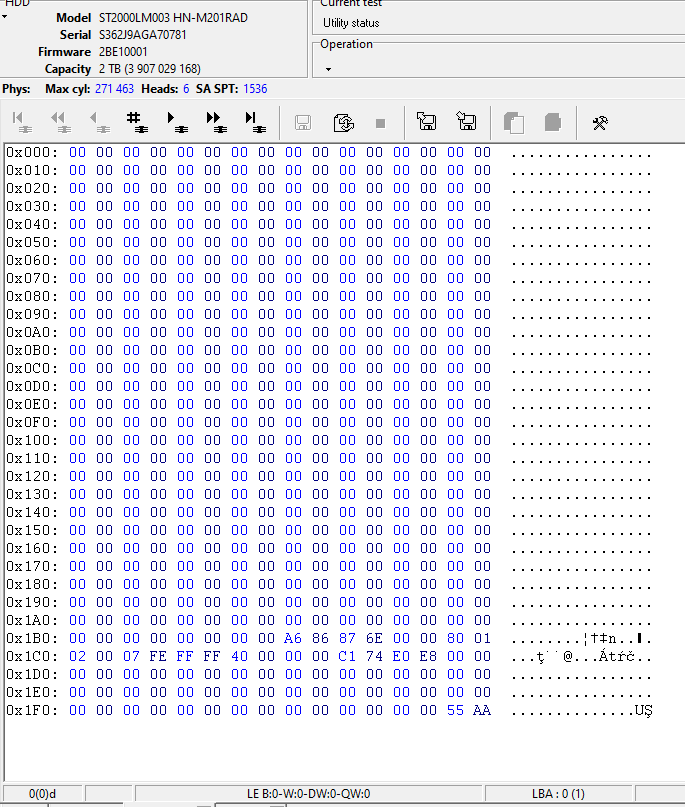Image resolution: width=685 pixels, height=807 pixels.
Task: Click the second load-from-file disk icon
Action: 466,122
